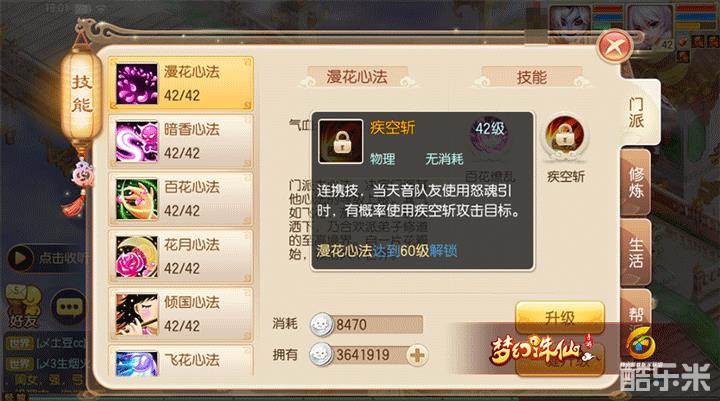
Task: Open the 好友 friends icon
Action: pyautogui.click(x=23, y=306)
